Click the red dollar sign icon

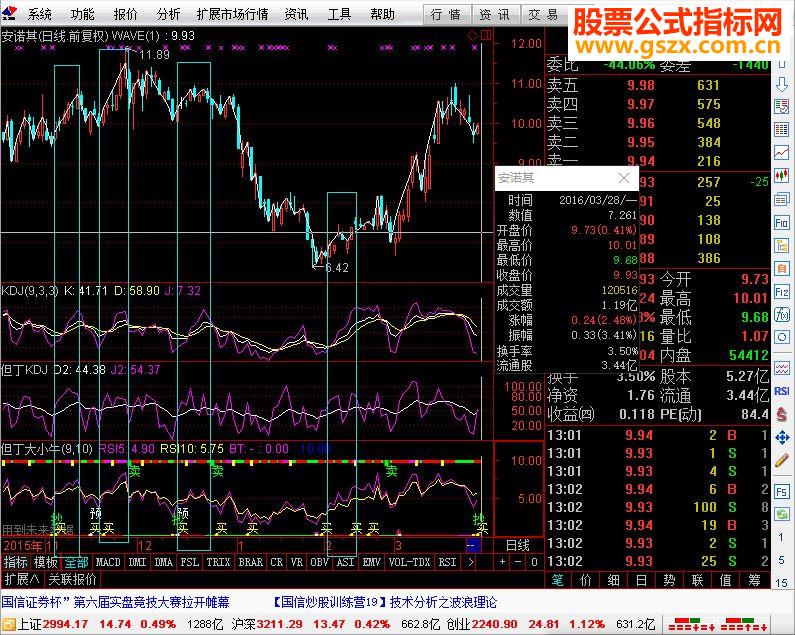pos(781,413)
